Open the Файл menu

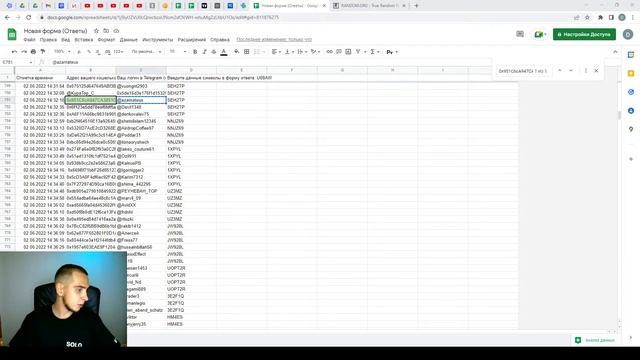click(x=29, y=40)
